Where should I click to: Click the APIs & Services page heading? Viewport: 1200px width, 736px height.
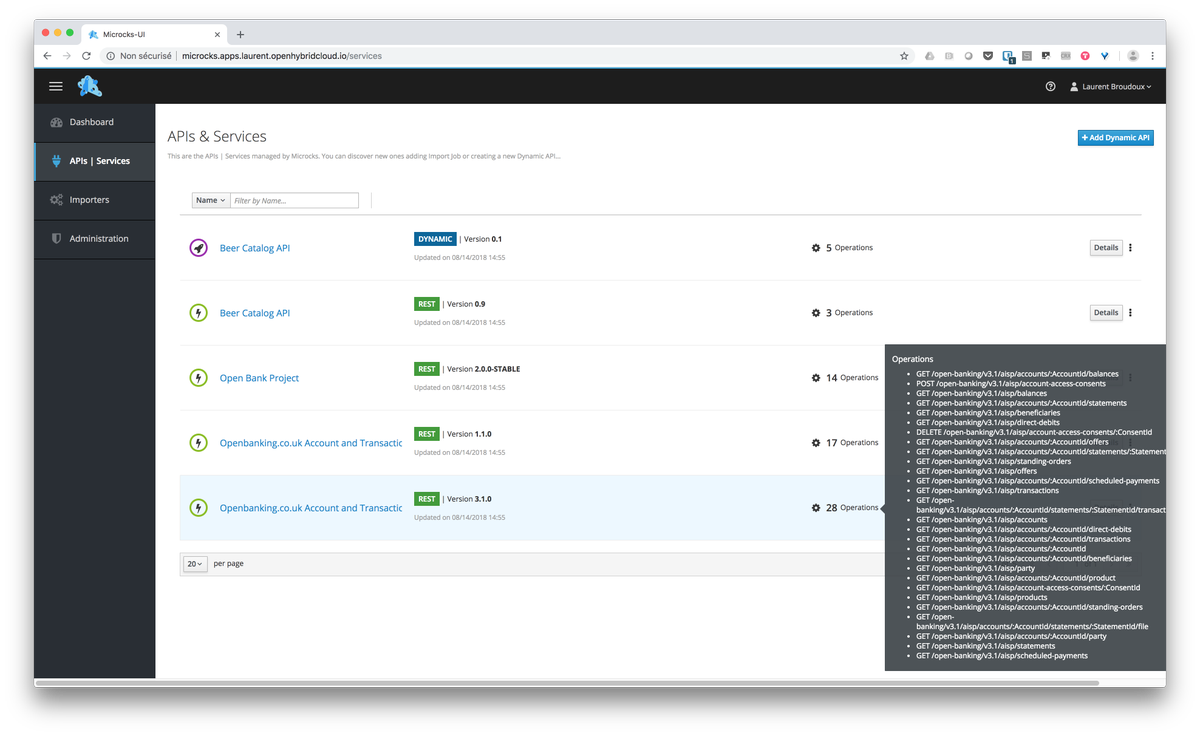[x=217, y=136]
